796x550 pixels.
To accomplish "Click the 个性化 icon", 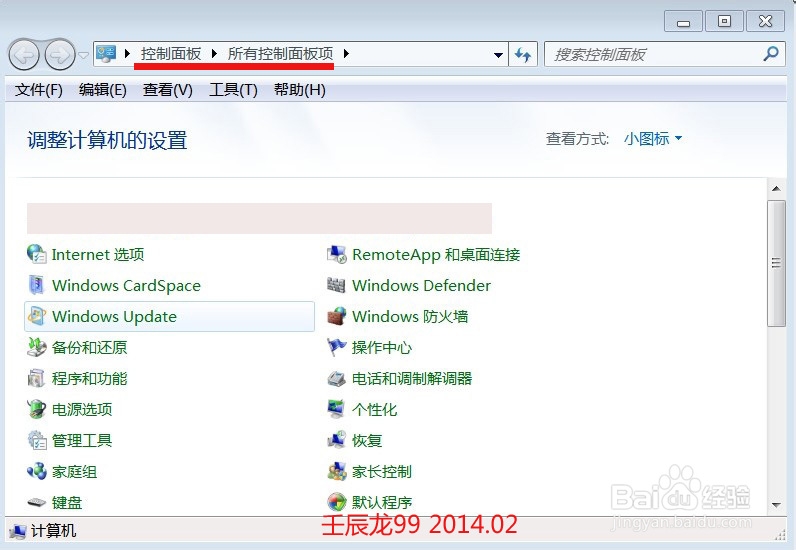I will 337,409.
